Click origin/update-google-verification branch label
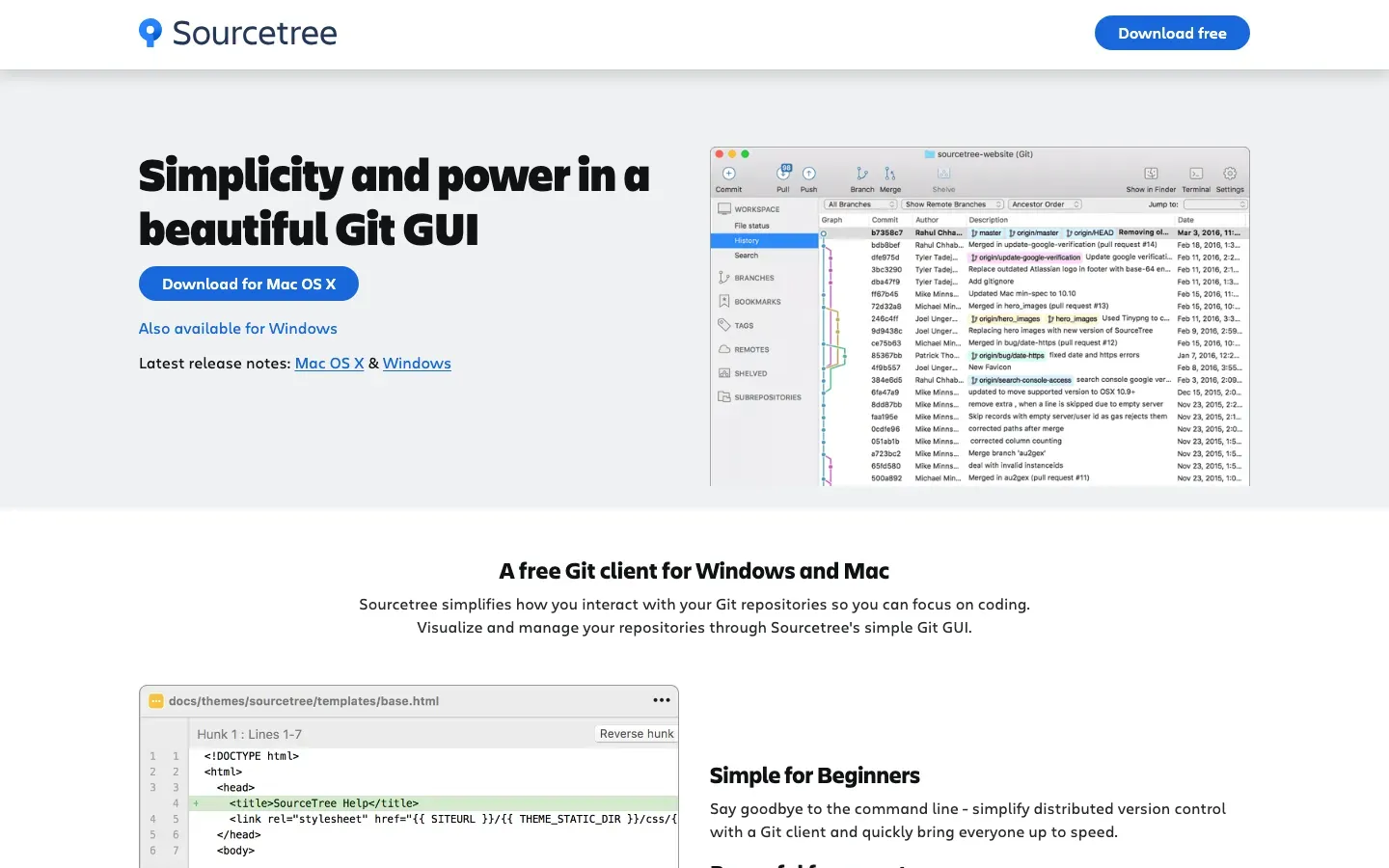 click(1025, 258)
